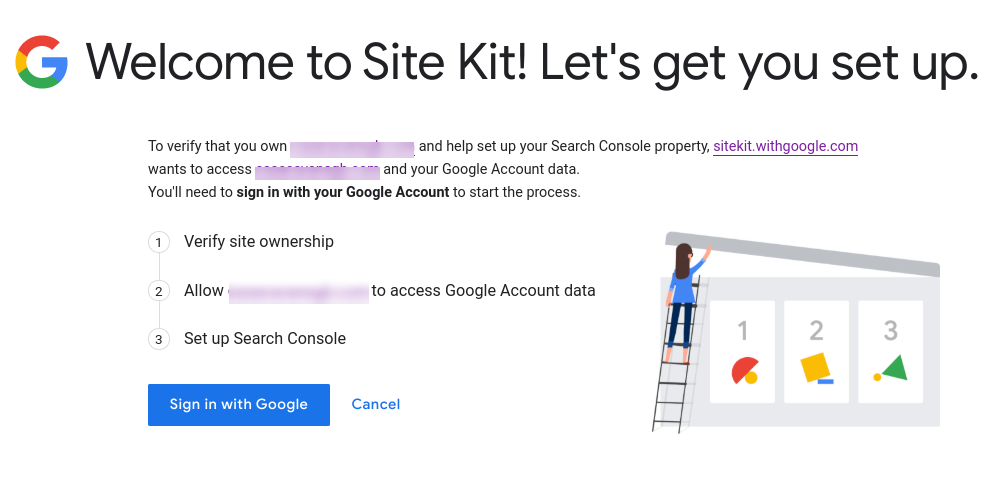Viewport: 984px width, 479px height.
Task: Click the woman standing on the ladder
Action: [683, 295]
